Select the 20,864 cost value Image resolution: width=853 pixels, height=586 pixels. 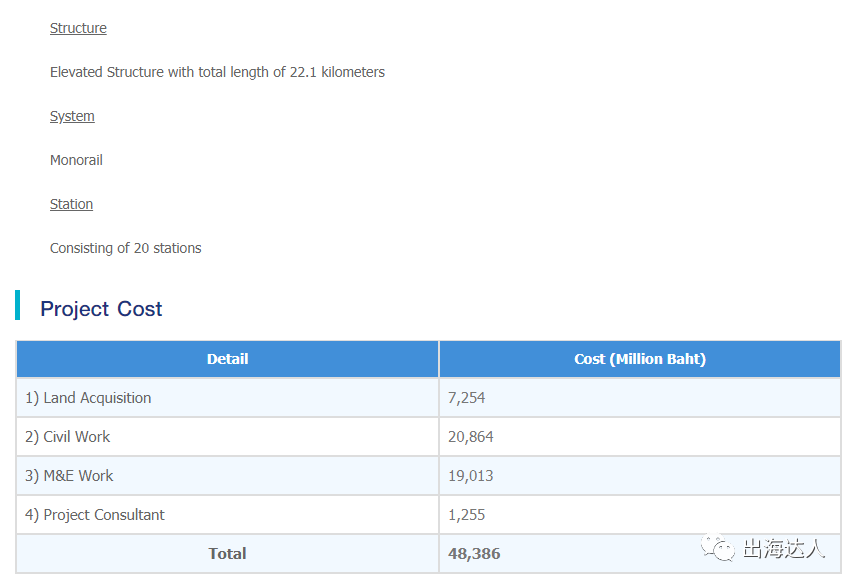pos(471,437)
